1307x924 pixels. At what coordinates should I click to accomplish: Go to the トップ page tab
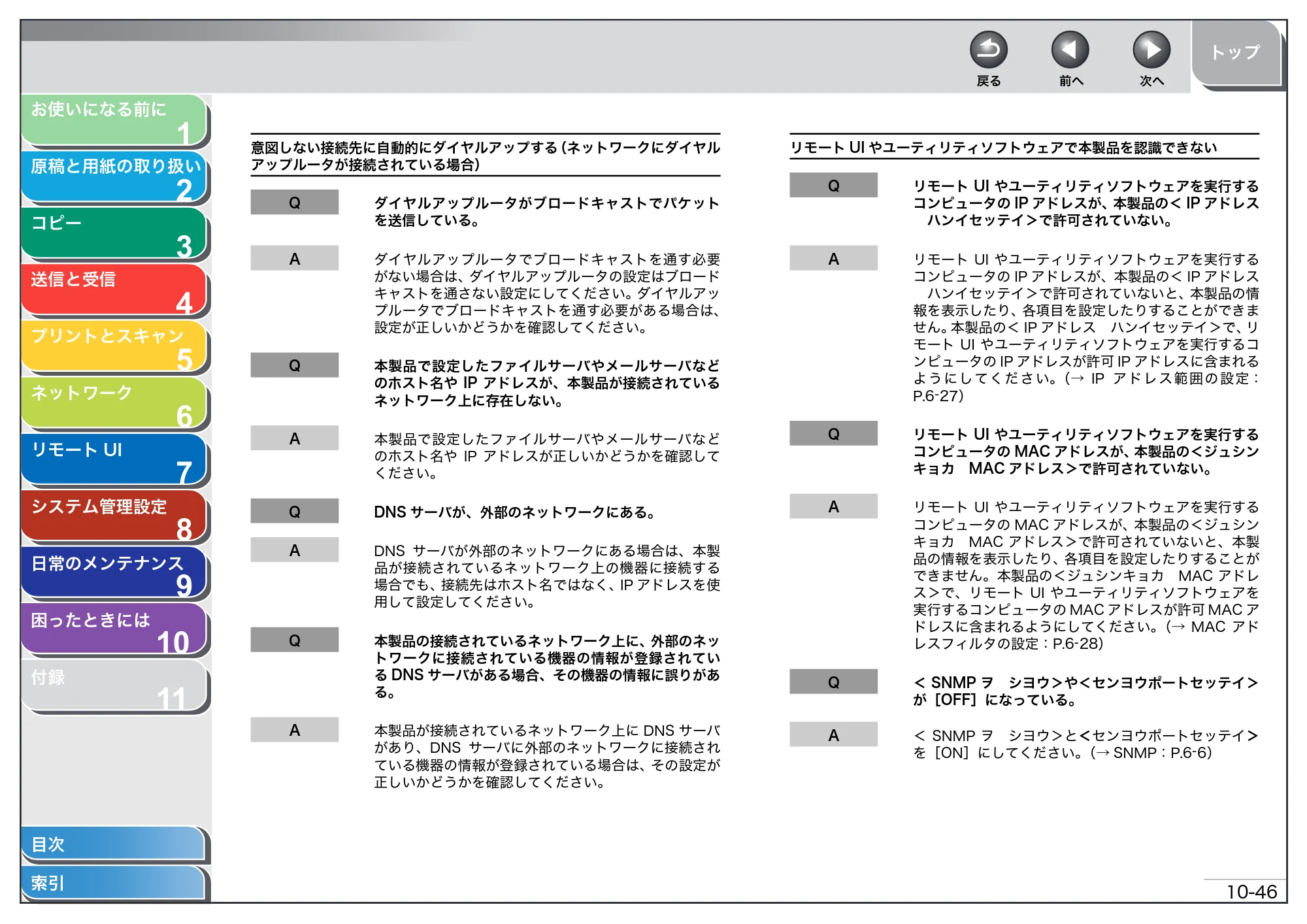tap(1236, 53)
